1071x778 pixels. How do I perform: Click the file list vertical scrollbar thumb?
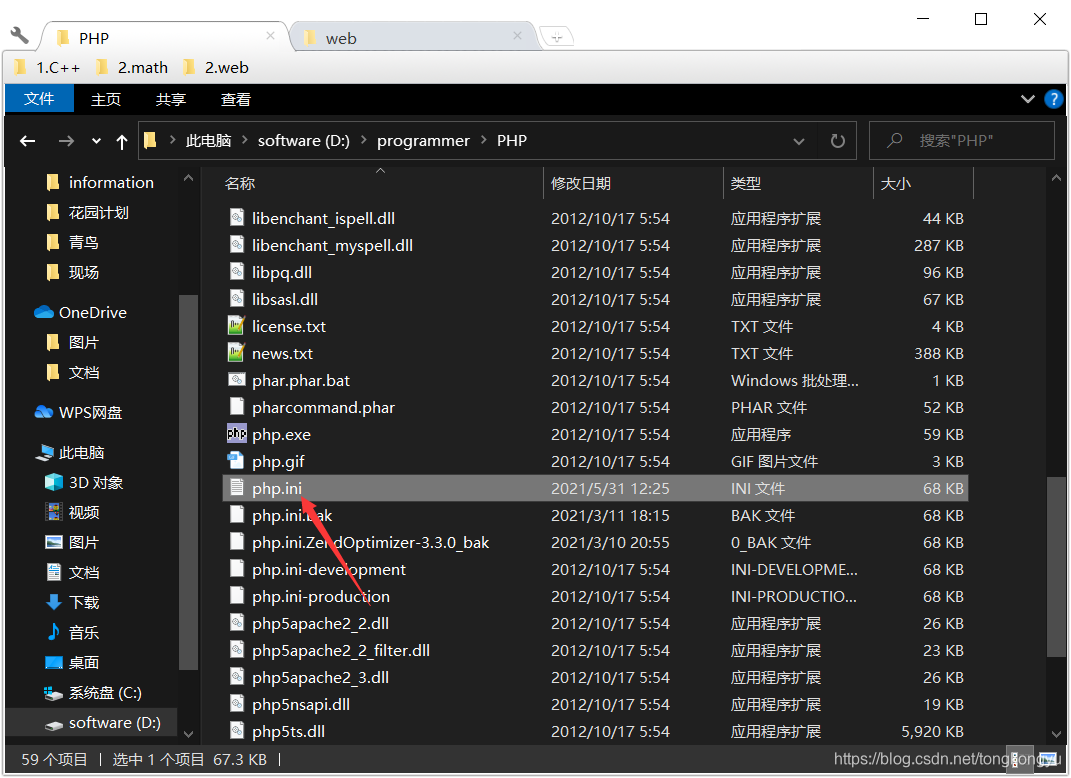pyautogui.click(x=1056, y=567)
